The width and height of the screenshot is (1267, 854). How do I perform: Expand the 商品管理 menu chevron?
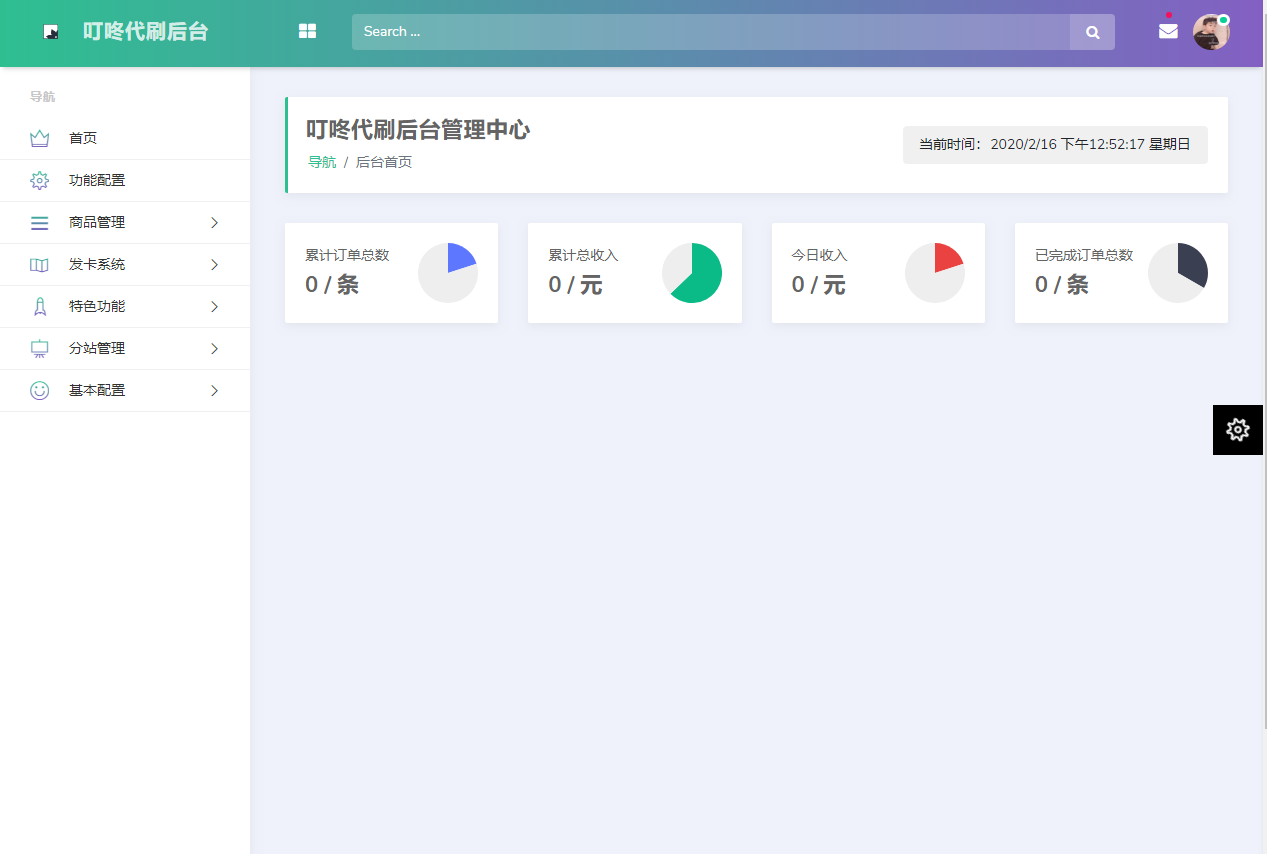[x=213, y=222]
